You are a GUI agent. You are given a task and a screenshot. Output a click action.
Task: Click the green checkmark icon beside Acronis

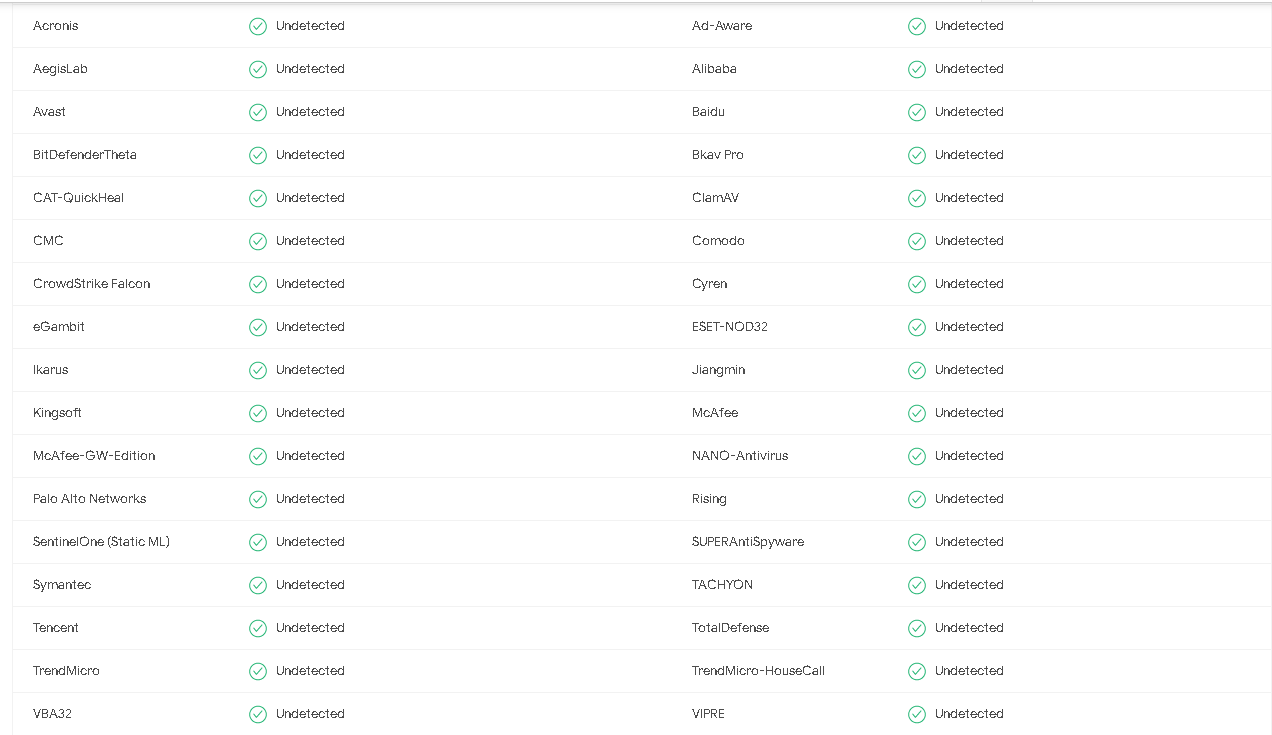(x=258, y=26)
